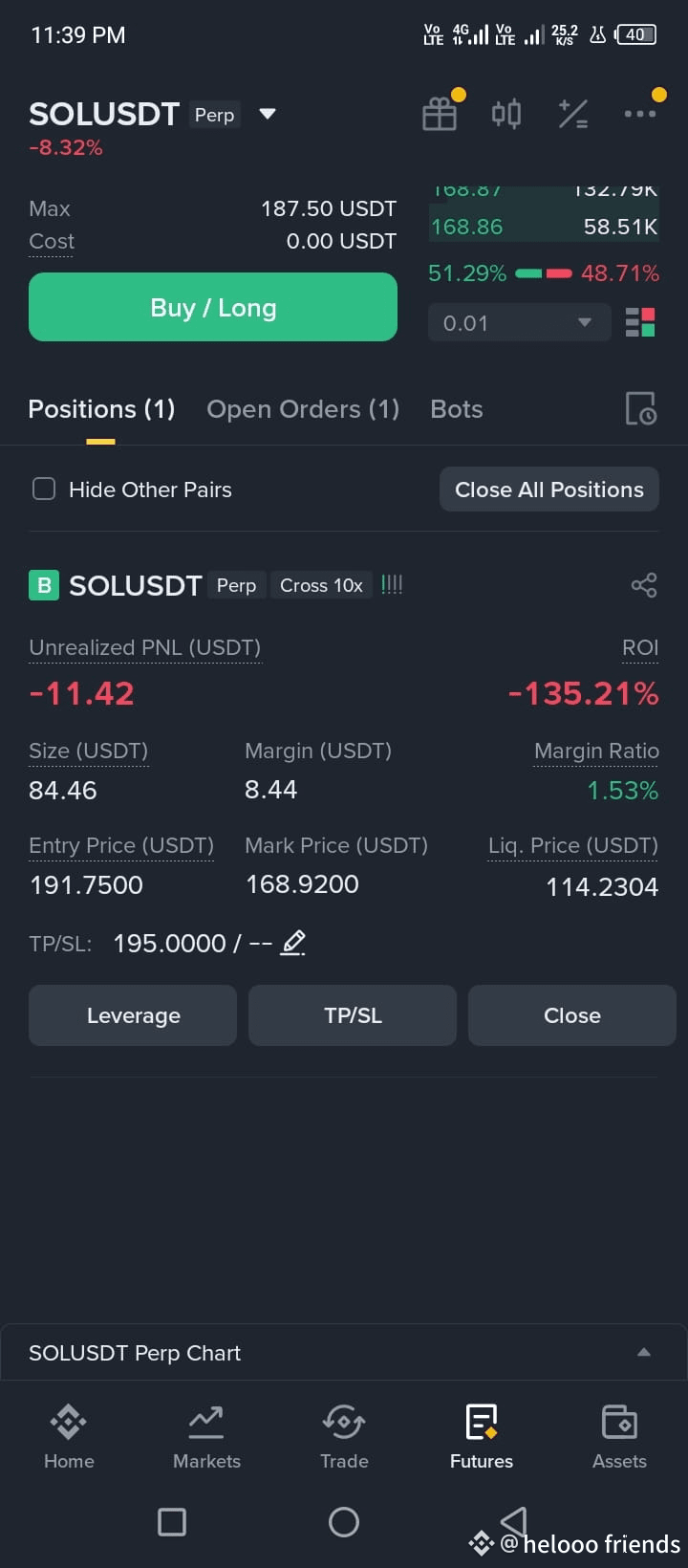Tap the 51.29% buy/sell ratio bar
This screenshot has width=688, height=1568.
[x=544, y=273]
